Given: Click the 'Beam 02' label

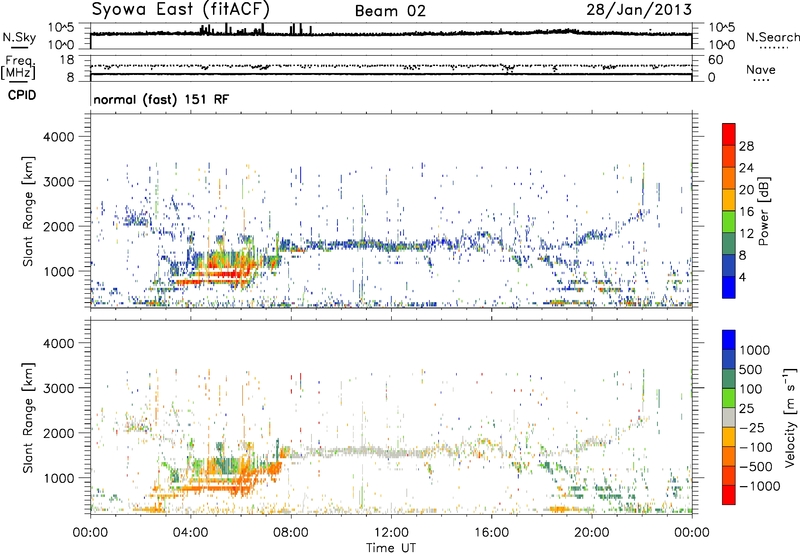Looking at the screenshot, I should coord(390,11).
